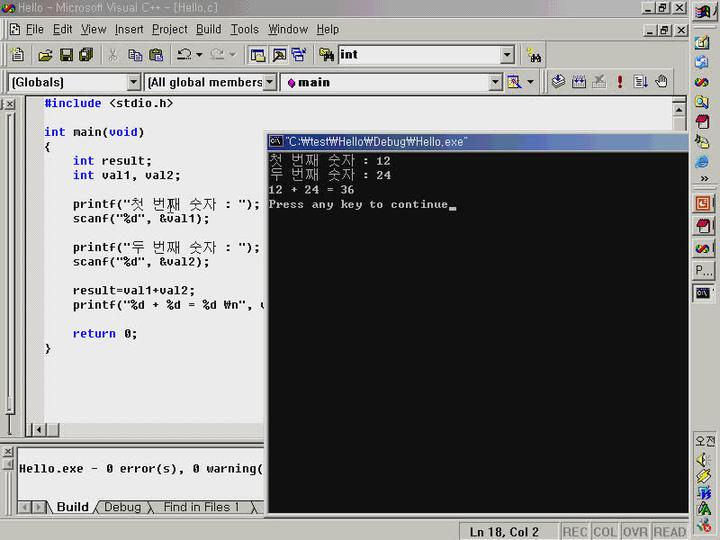Open the Window List icon
The width and height of the screenshot is (720, 540).
tap(299, 55)
